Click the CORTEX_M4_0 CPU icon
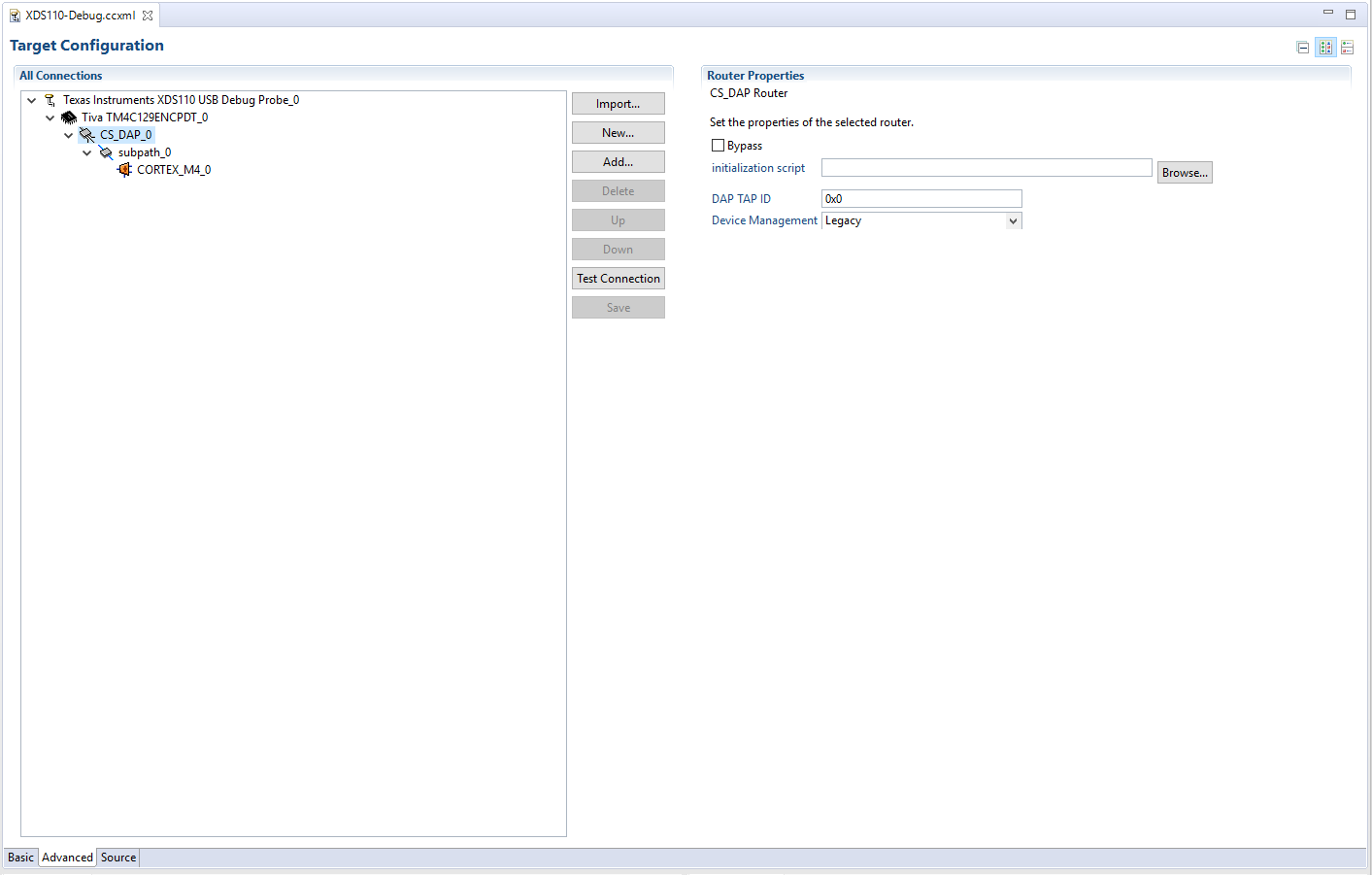The height and width of the screenshot is (875, 1372). coord(124,170)
